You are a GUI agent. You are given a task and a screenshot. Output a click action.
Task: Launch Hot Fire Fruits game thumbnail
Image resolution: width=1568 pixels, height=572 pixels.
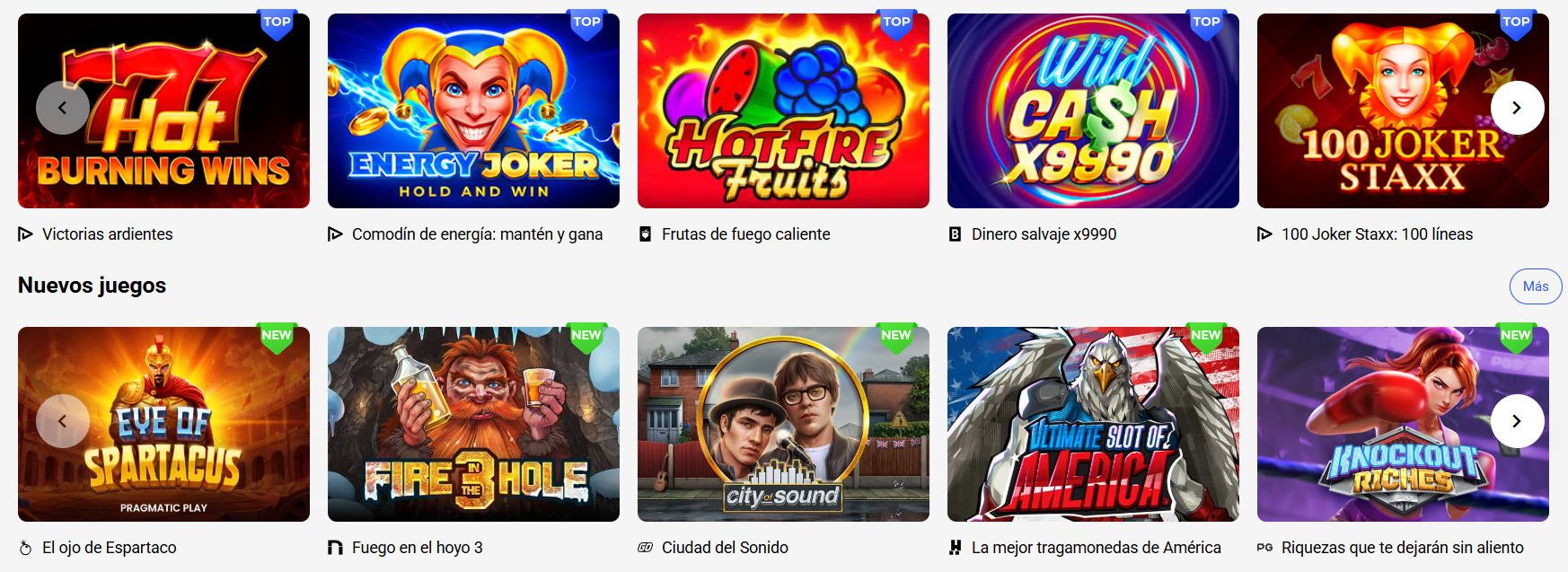click(x=783, y=110)
